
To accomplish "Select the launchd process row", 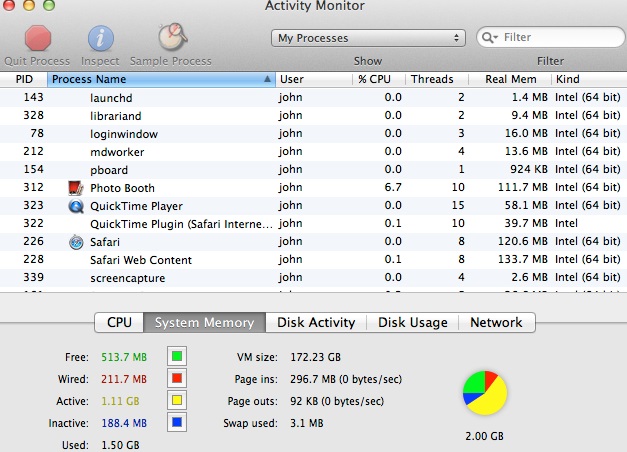I will (x=314, y=97).
